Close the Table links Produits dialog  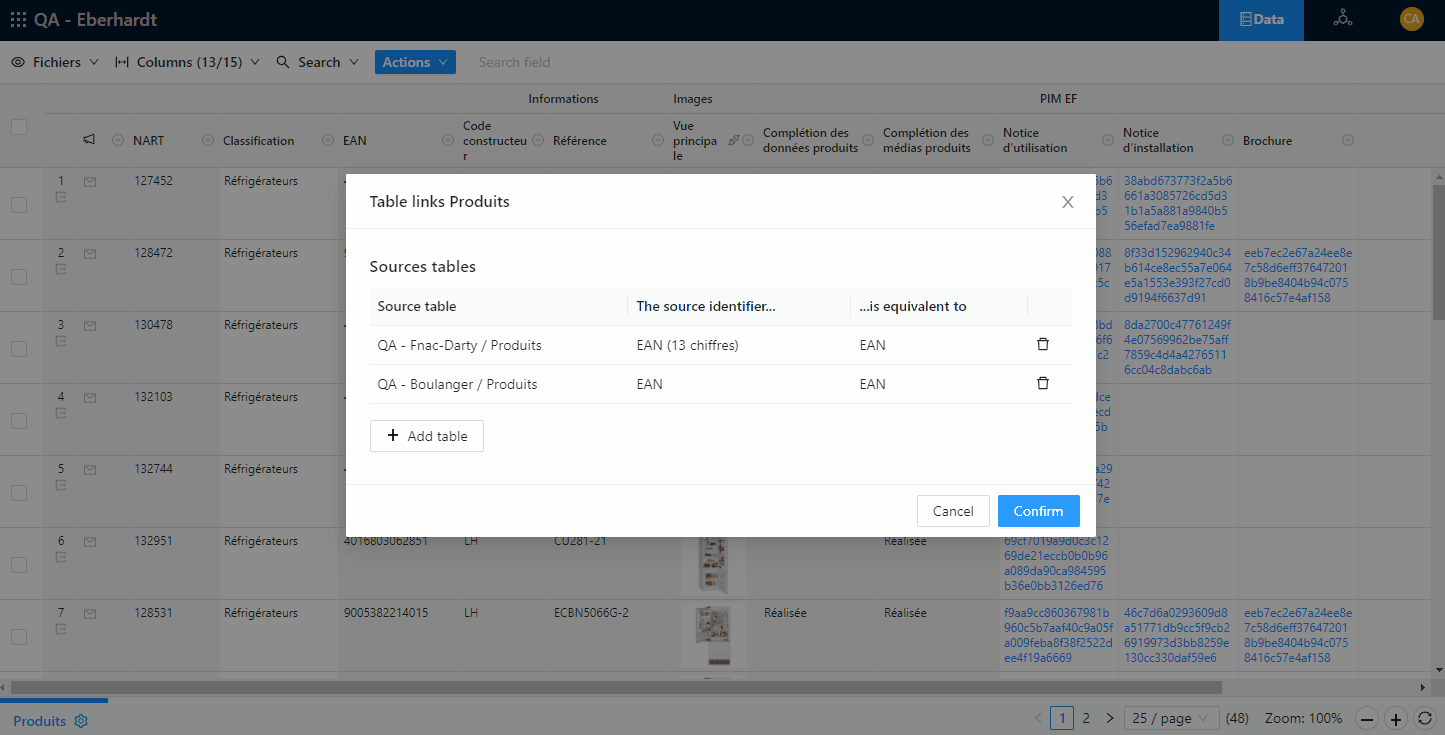(x=1067, y=202)
